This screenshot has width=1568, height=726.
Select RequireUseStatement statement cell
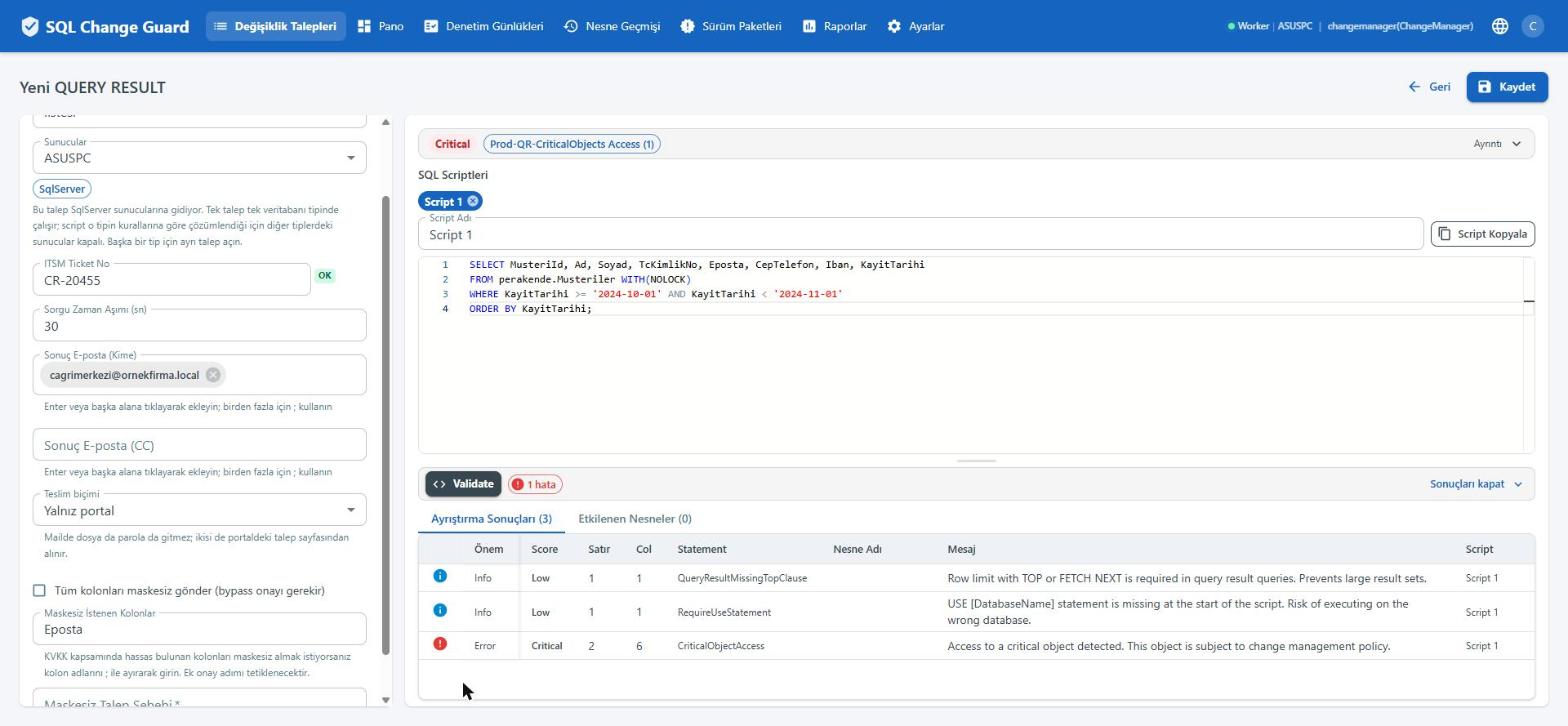click(x=724, y=612)
